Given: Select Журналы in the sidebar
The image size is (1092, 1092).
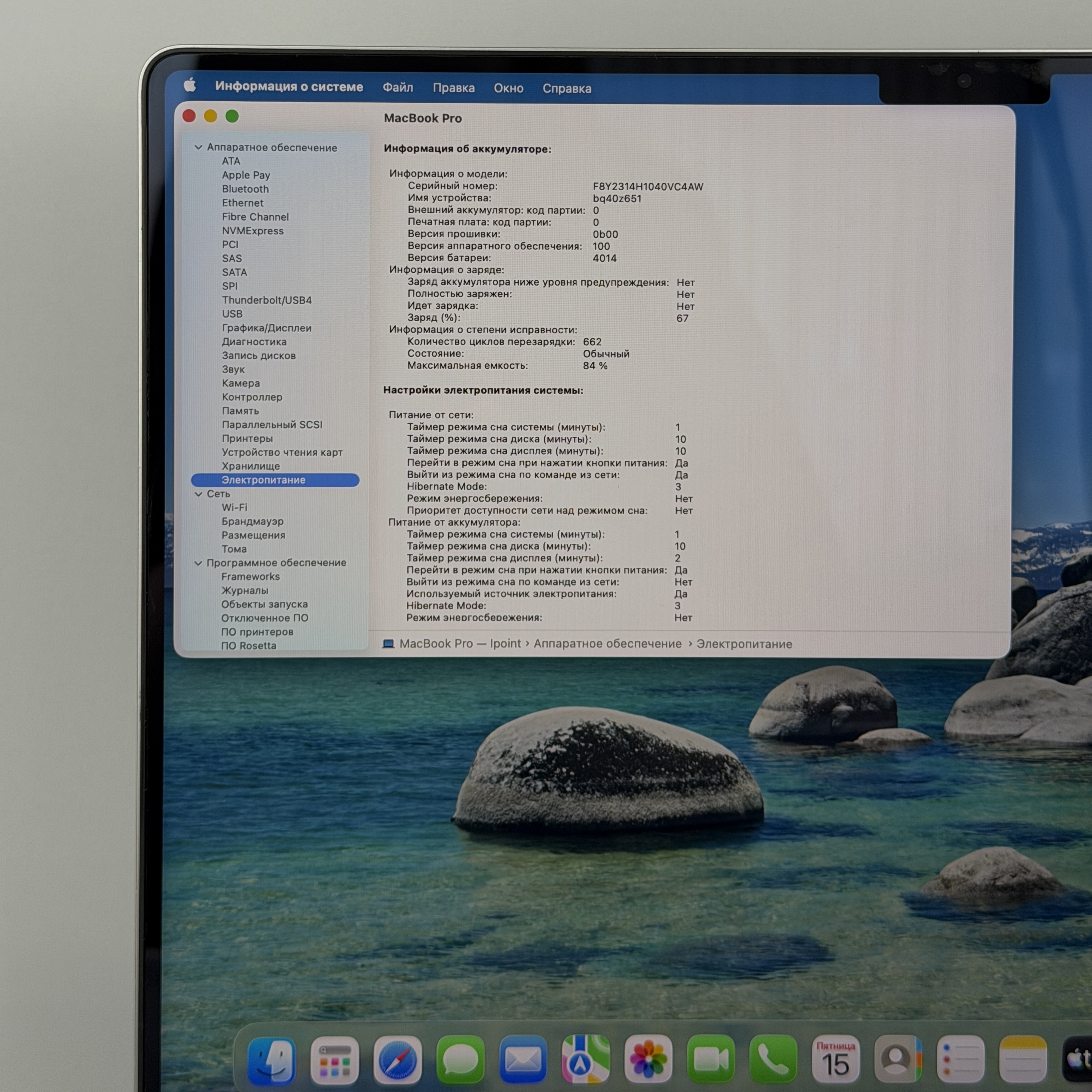Looking at the screenshot, I should (x=245, y=591).
